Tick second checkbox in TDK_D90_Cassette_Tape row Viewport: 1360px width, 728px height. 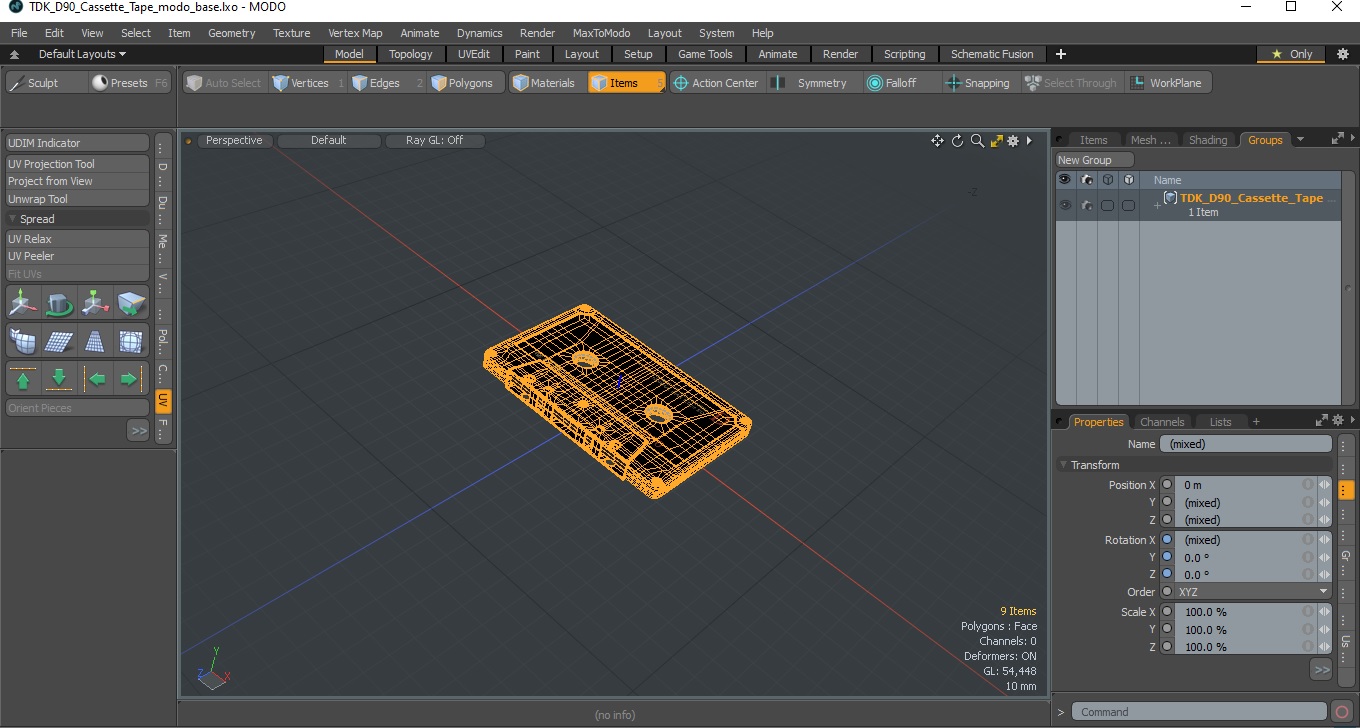click(x=1128, y=205)
